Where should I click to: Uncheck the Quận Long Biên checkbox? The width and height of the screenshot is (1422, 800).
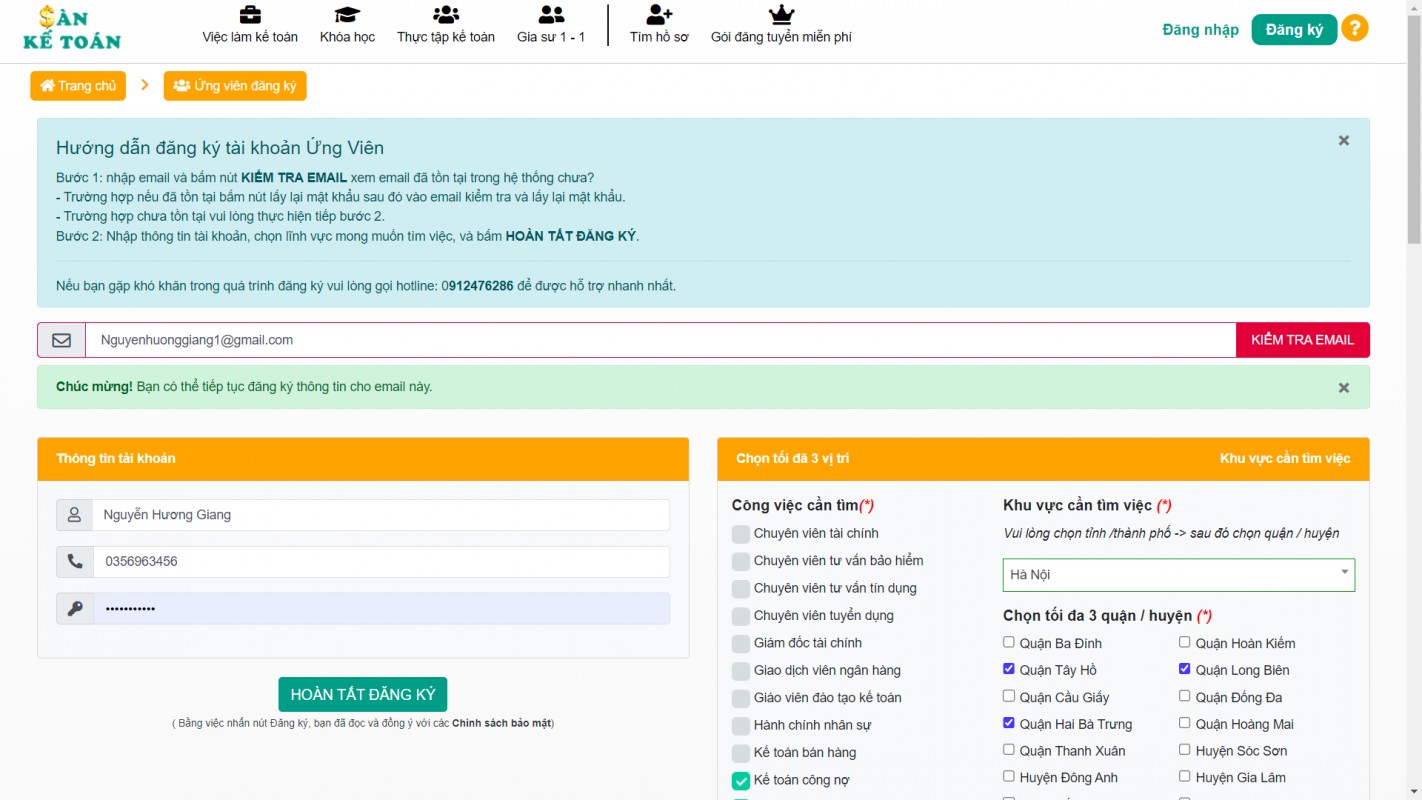click(1185, 669)
